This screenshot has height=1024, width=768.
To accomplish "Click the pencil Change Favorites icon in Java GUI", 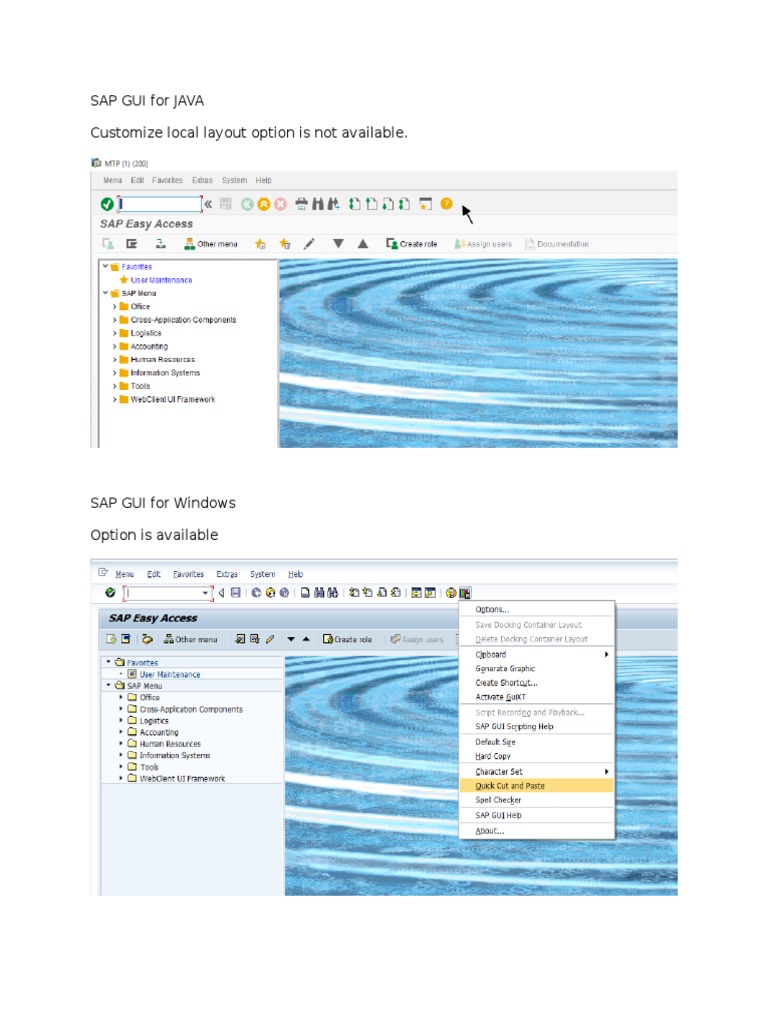I will (310, 244).
